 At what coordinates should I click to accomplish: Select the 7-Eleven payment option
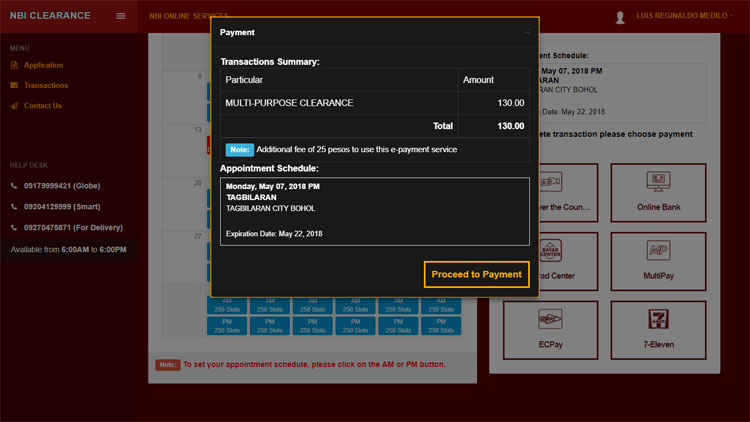point(658,330)
